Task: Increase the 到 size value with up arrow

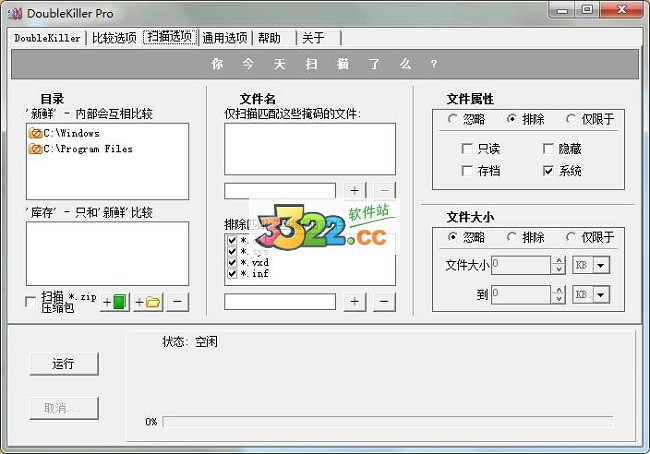Action: (559, 290)
